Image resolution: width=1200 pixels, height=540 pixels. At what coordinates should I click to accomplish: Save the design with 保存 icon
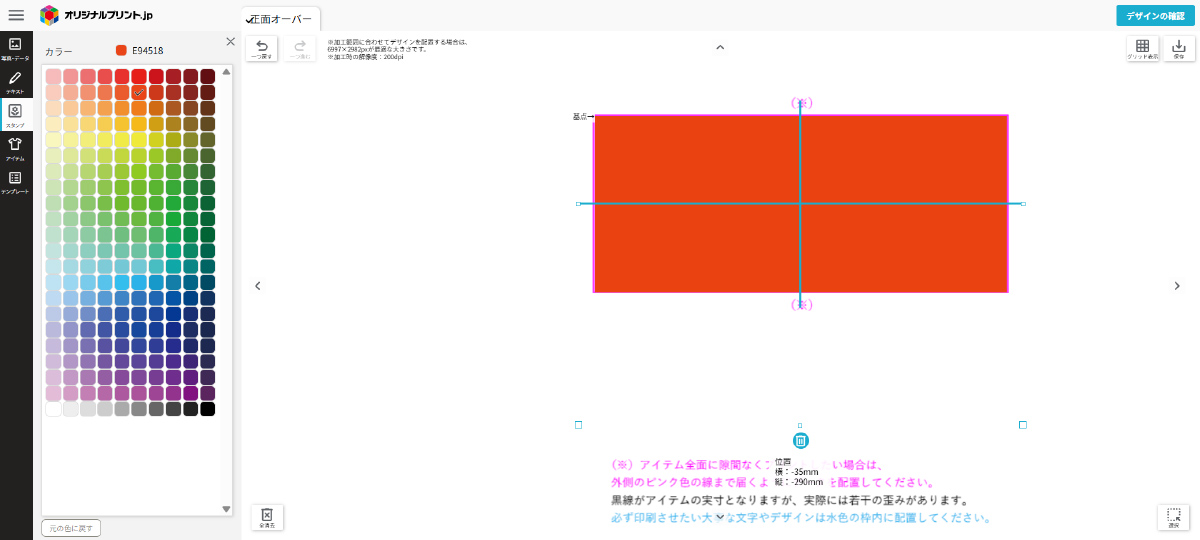pyautogui.click(x=1178, y=49)
